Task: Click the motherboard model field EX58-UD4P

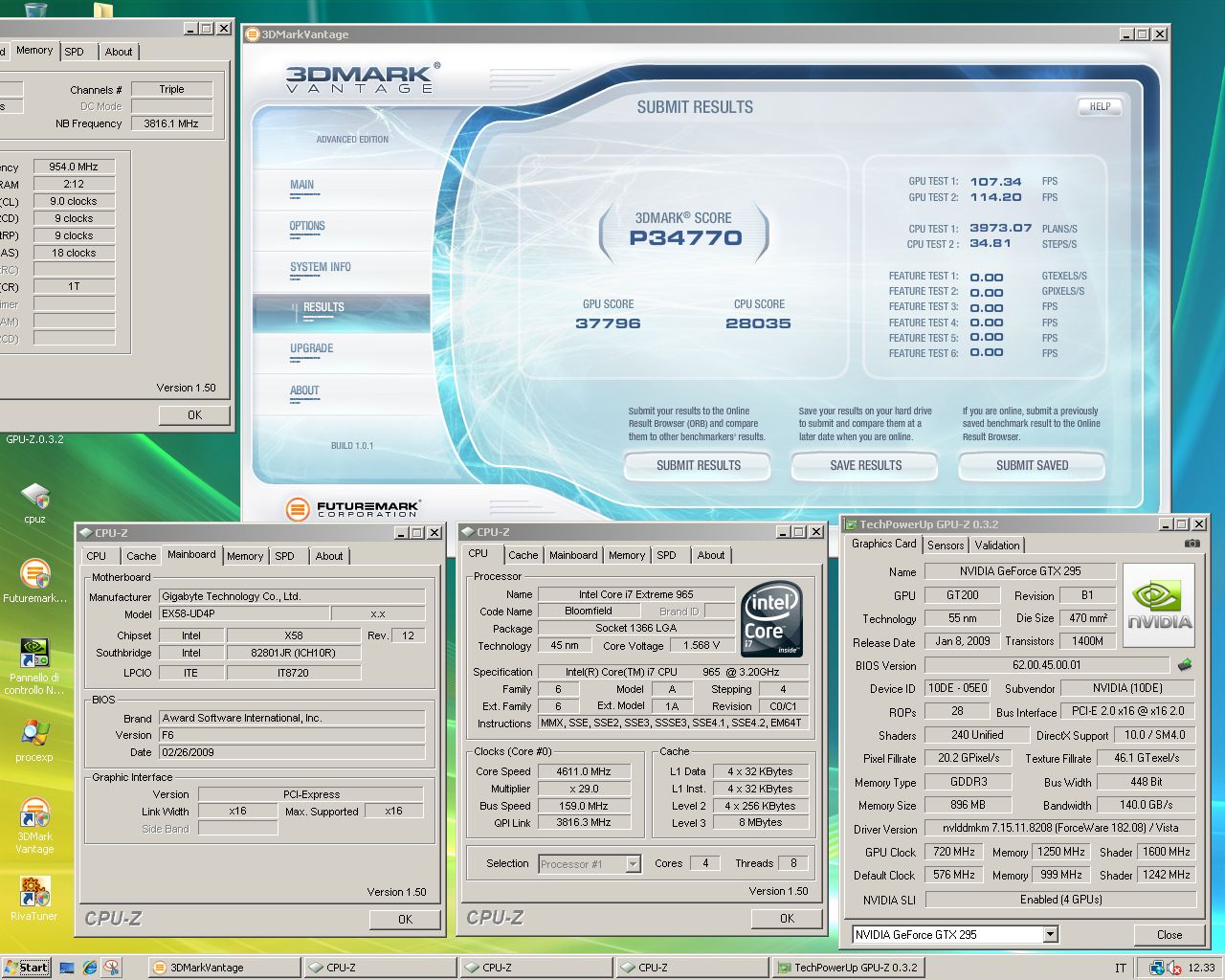Action: [244, 613]
